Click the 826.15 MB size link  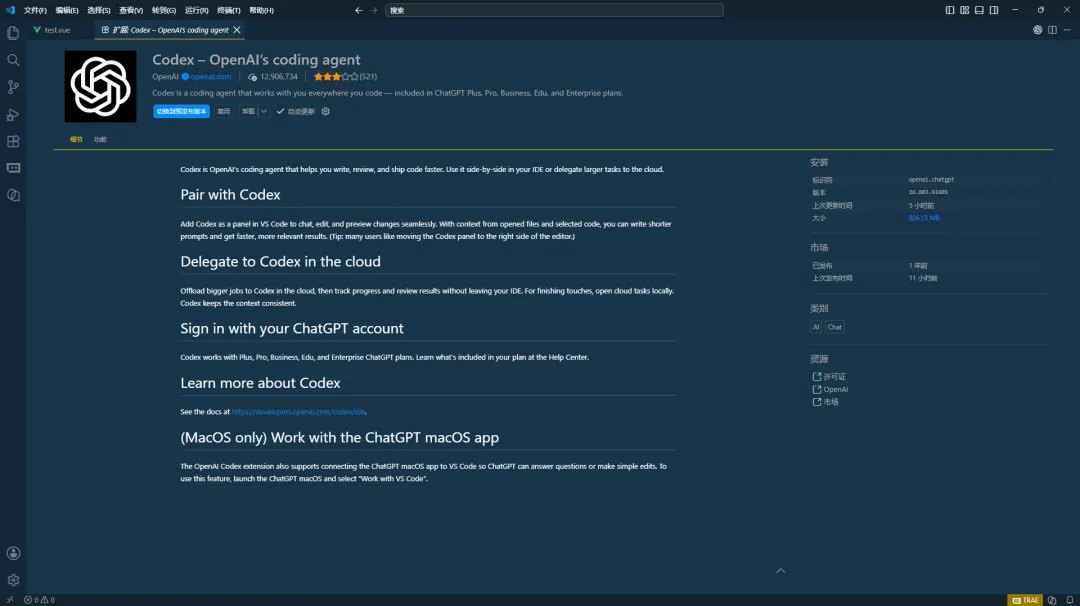924,218
